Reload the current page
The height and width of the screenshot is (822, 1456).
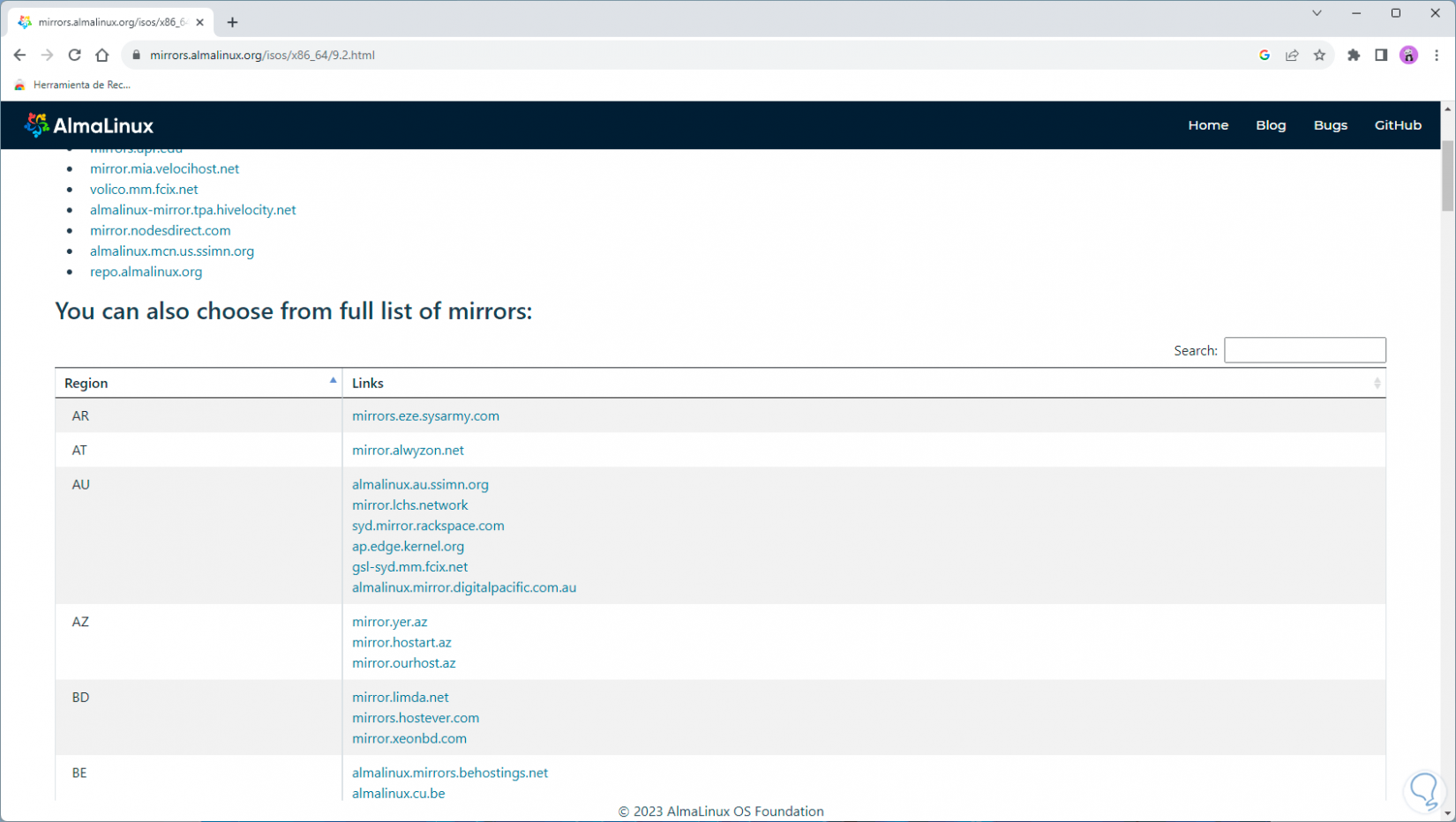tap(75, 55)
